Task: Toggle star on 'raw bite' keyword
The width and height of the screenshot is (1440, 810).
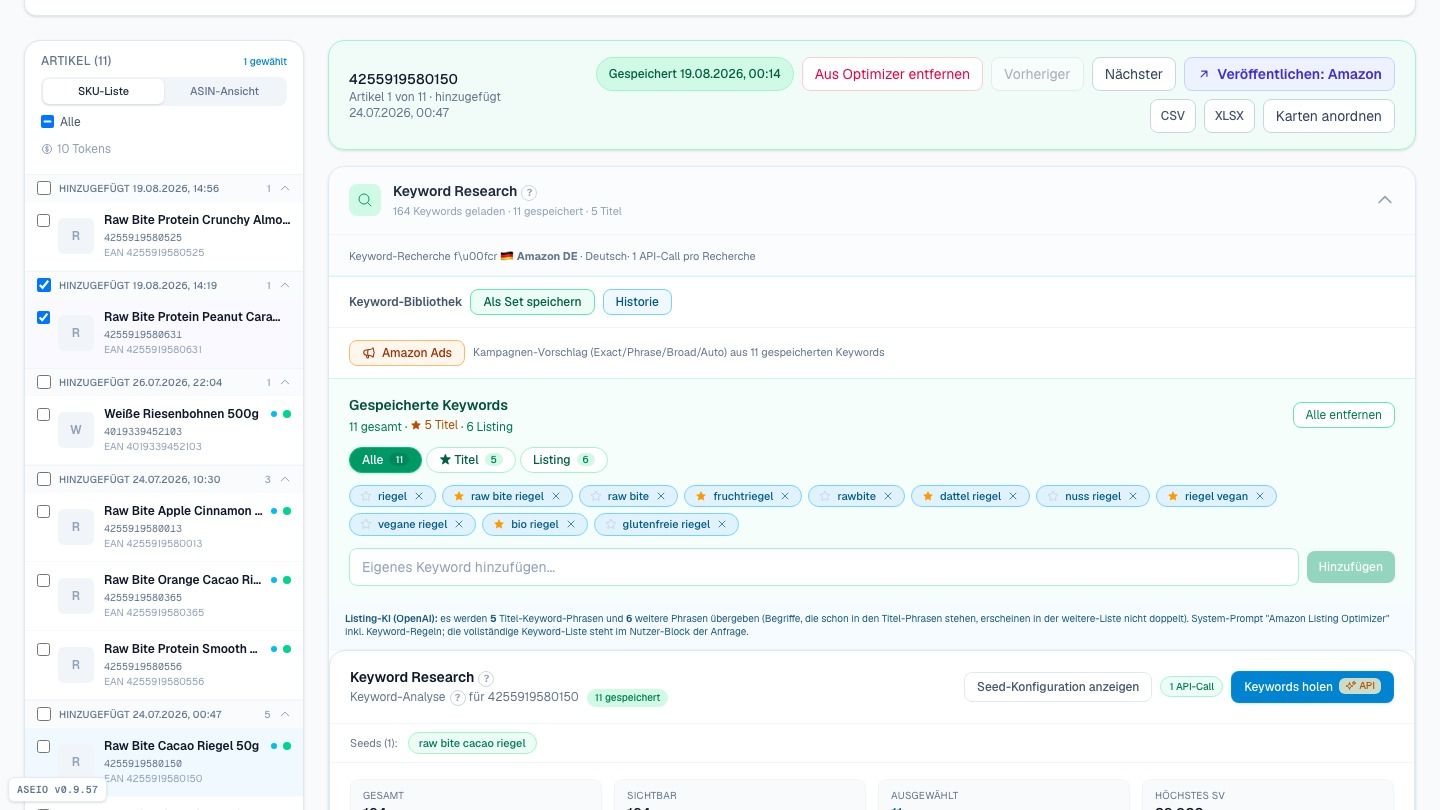Action: (x=595, y=496)
